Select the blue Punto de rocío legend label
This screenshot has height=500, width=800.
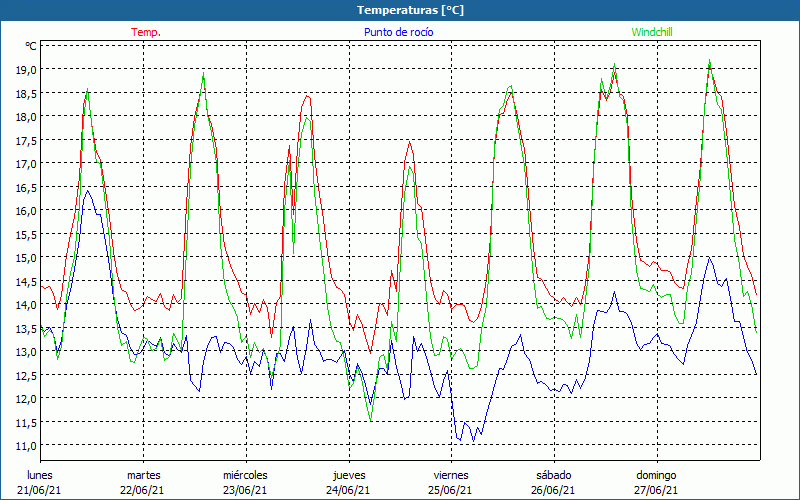398,32
